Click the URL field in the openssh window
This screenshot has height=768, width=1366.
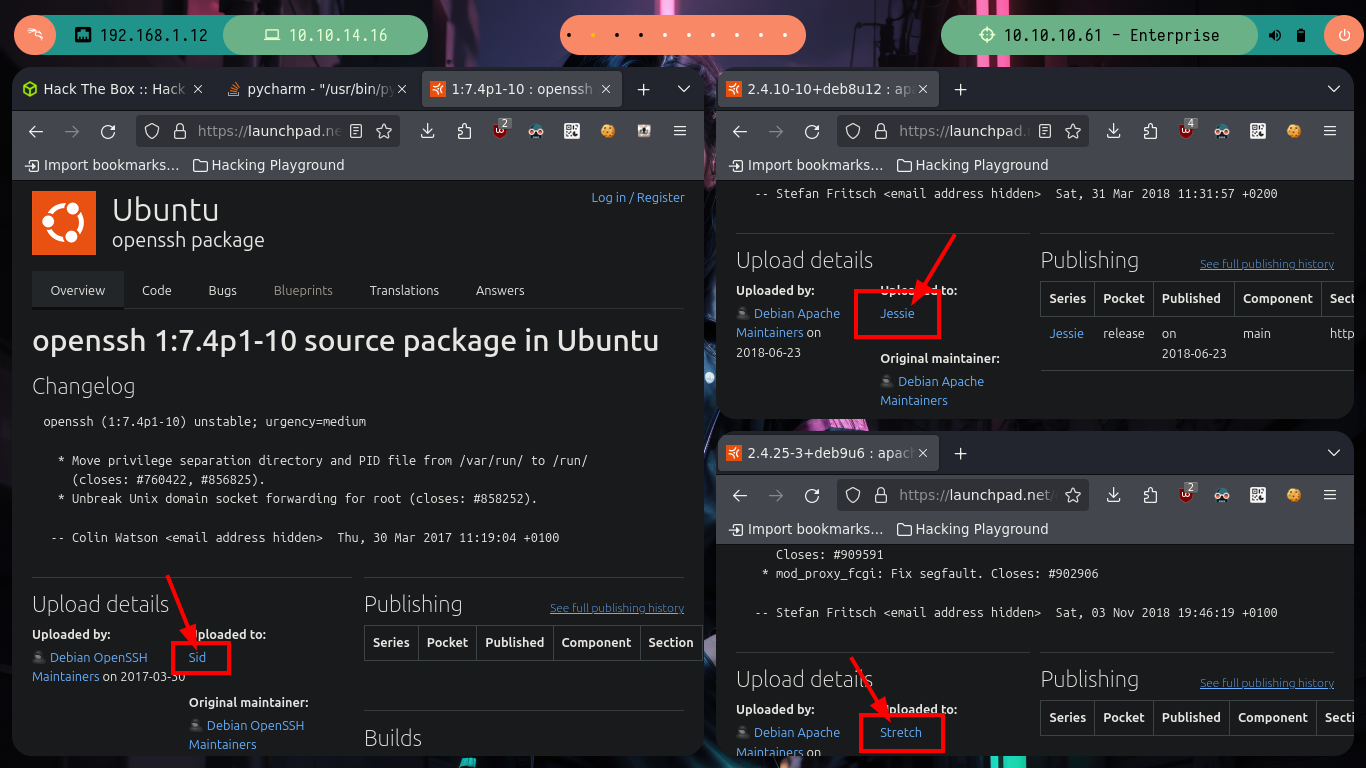point(269,131)
